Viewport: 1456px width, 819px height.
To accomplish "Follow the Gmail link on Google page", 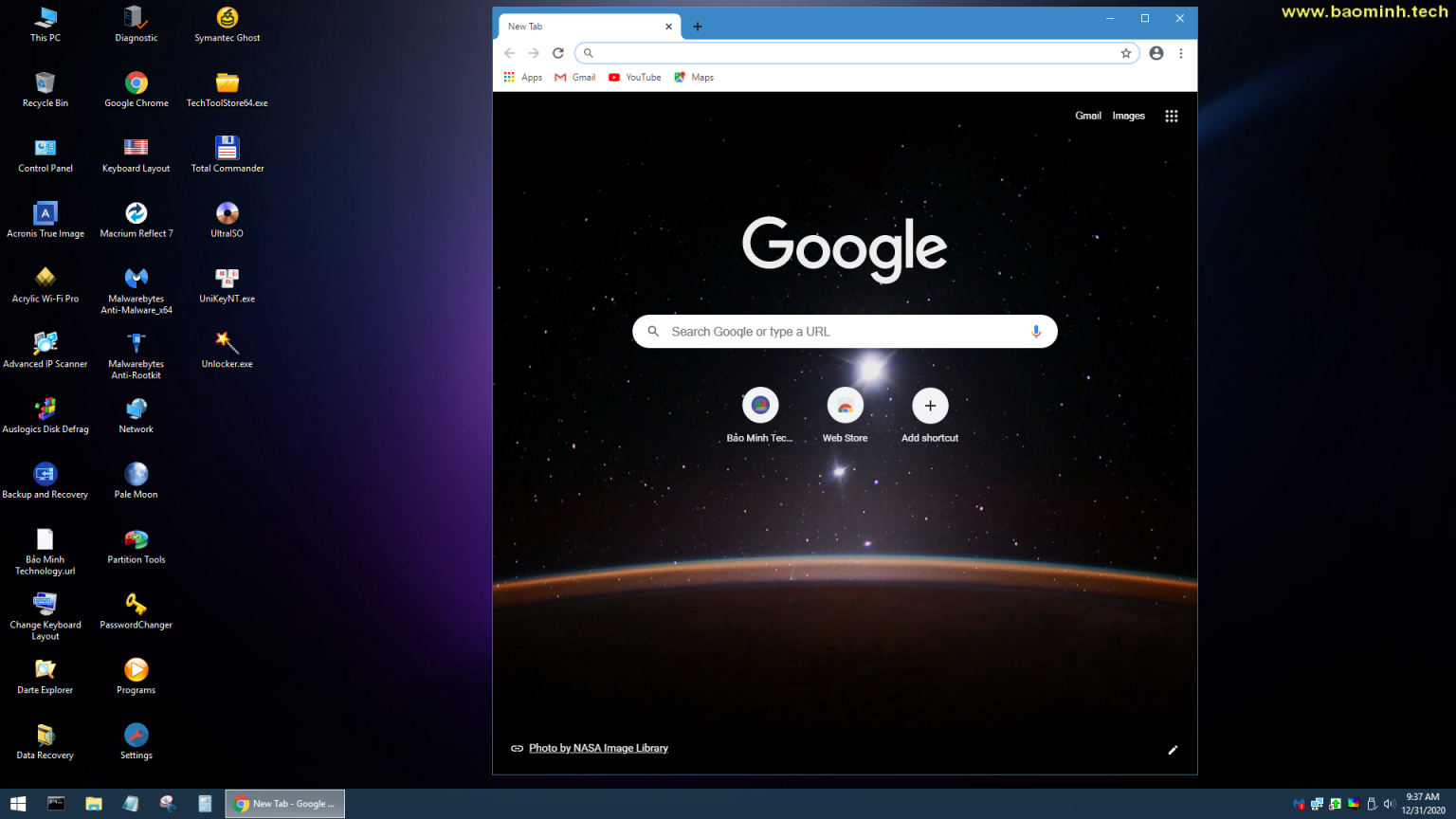I will coord(1088,116).
